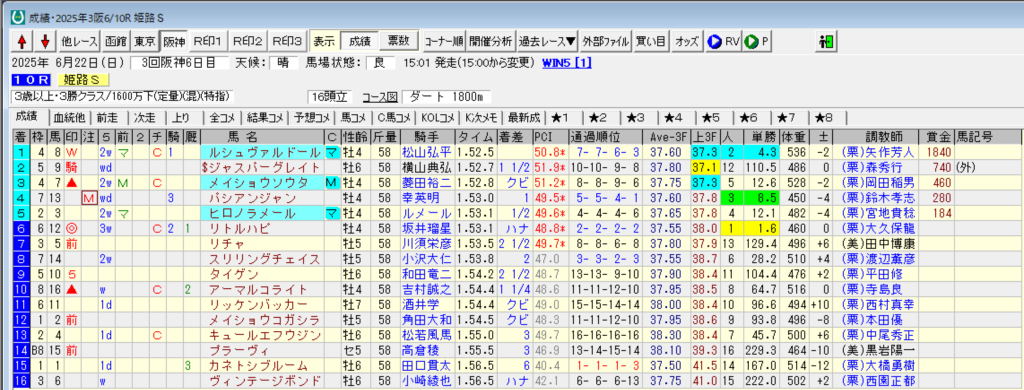Click jockey name 横山典弘
This screenshot has width=1024, height=390.
425,167
